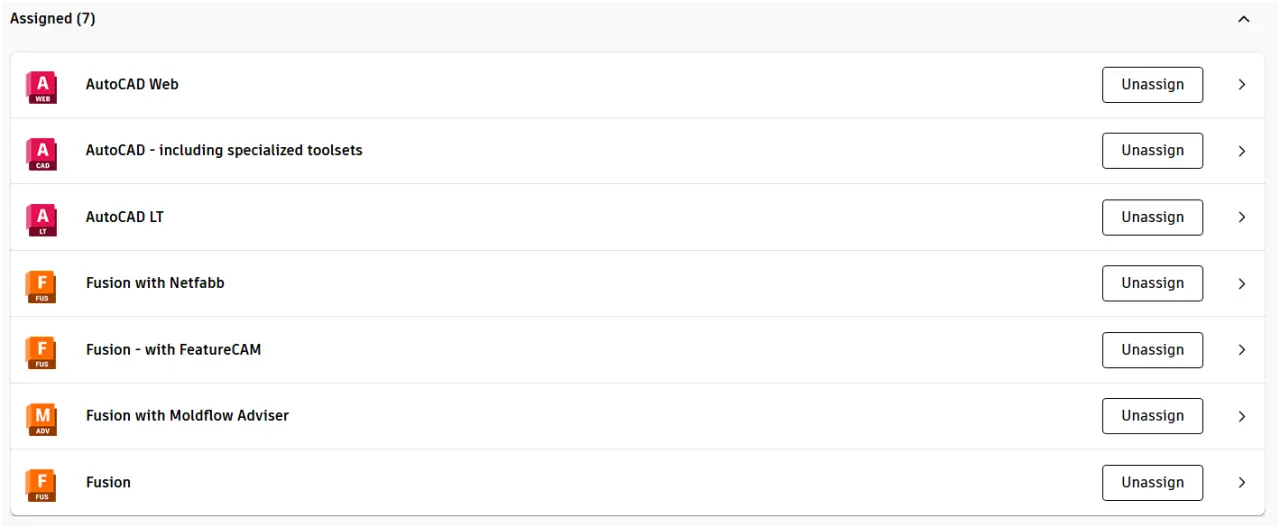Viewport: 1280px width, 528px height.
Task: Collapse the Assigned (7) section
Action: [1244, 19]
